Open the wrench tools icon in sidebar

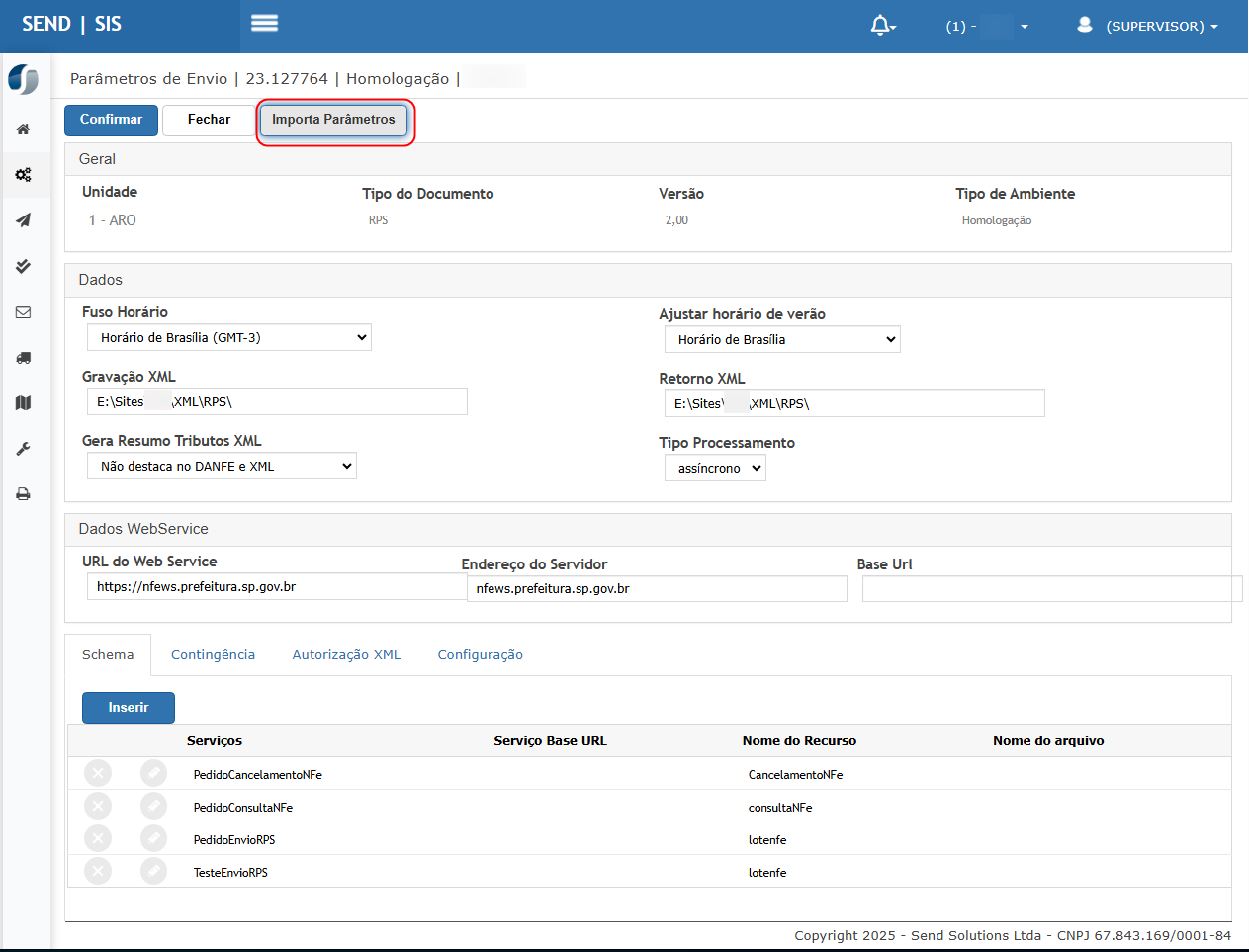[23, 449]
